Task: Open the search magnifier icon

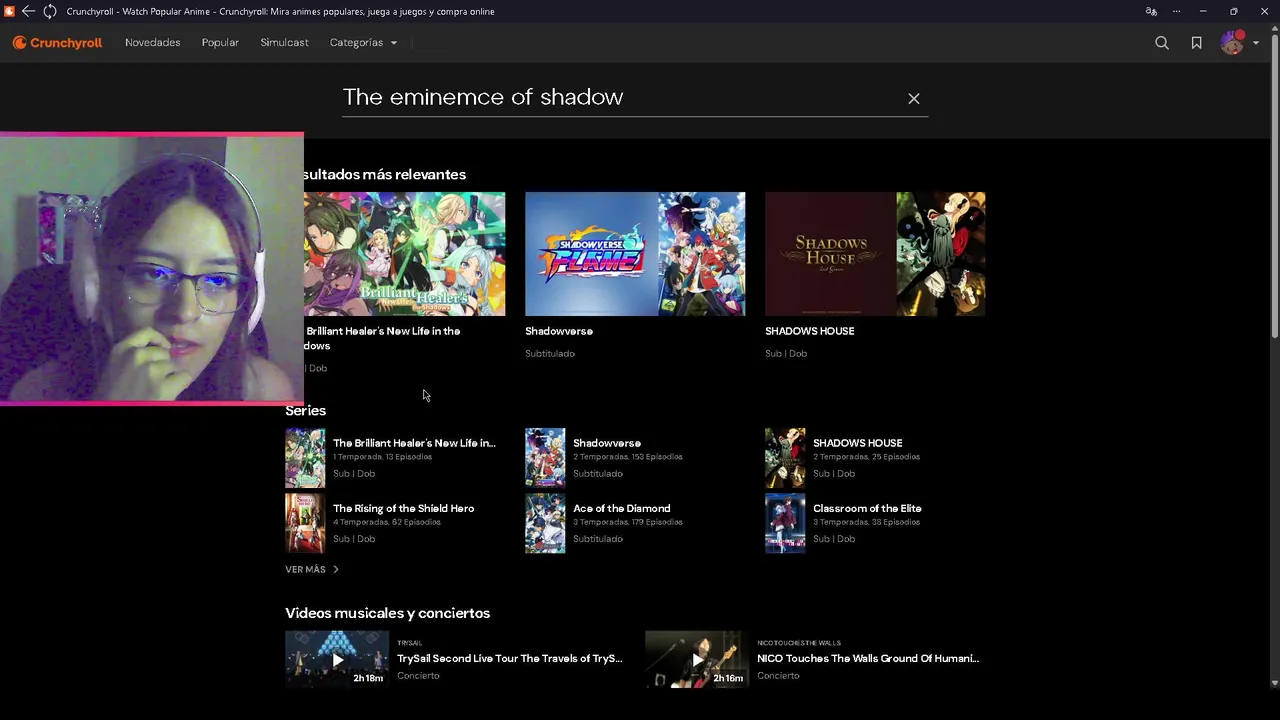Action: 1162,43
